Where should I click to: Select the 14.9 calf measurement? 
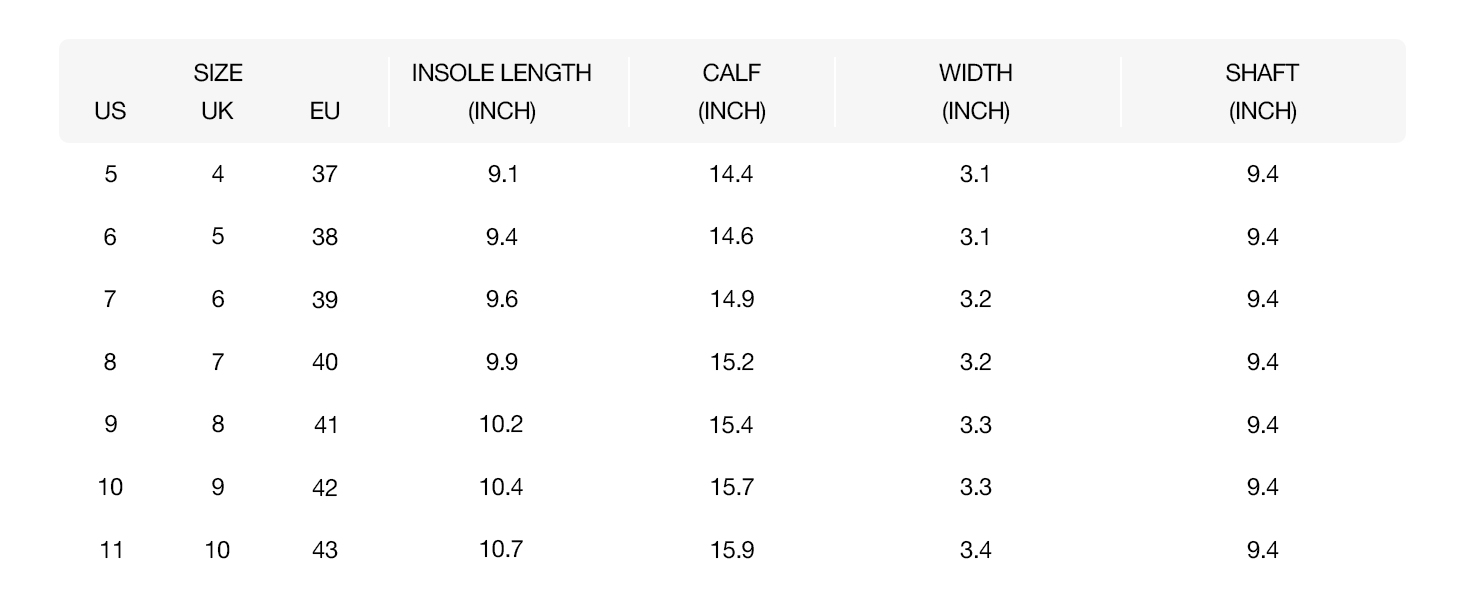pos(731,299)
